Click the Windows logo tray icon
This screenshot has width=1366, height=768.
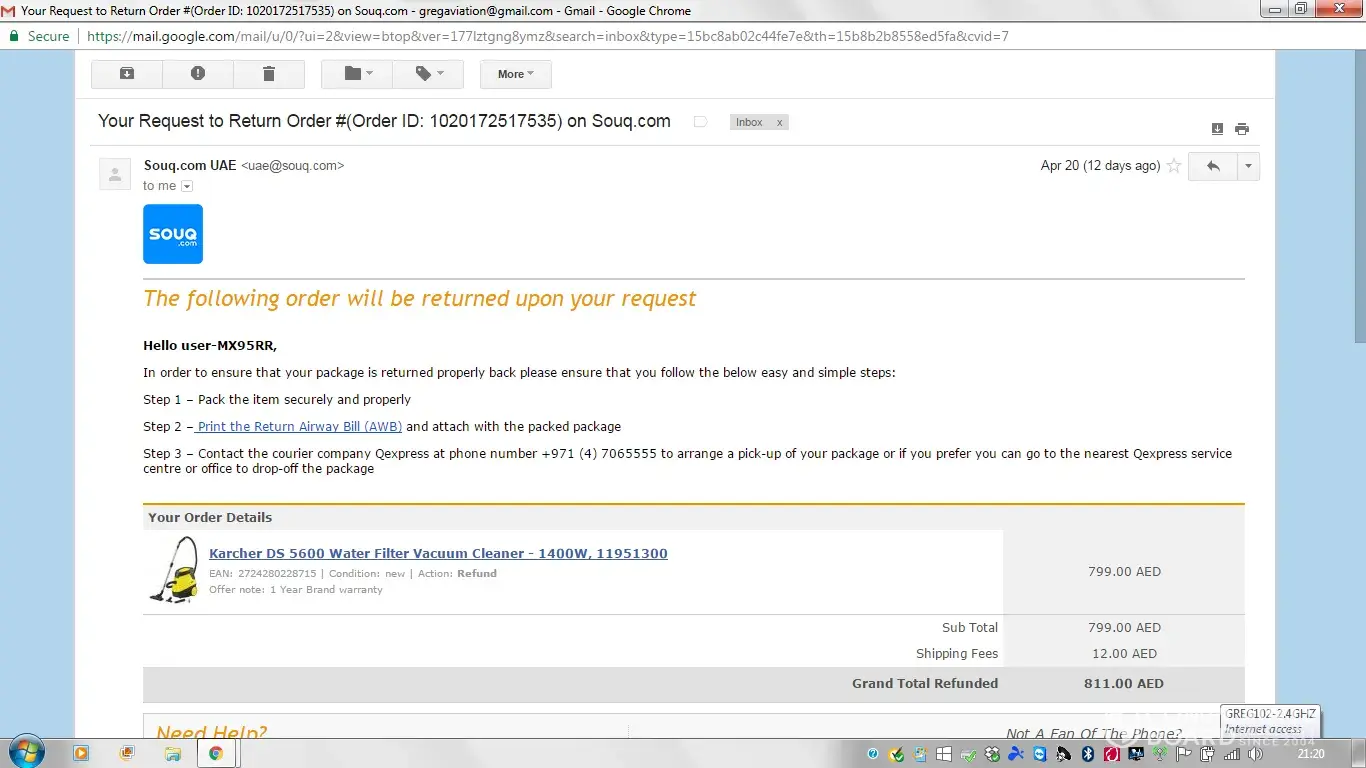pyautogui.click(x=945, y=754)
